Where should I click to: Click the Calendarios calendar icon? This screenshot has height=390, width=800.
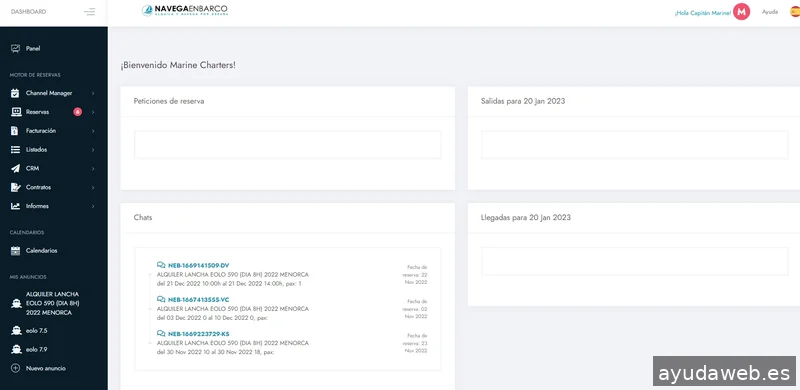click(15, 251)
